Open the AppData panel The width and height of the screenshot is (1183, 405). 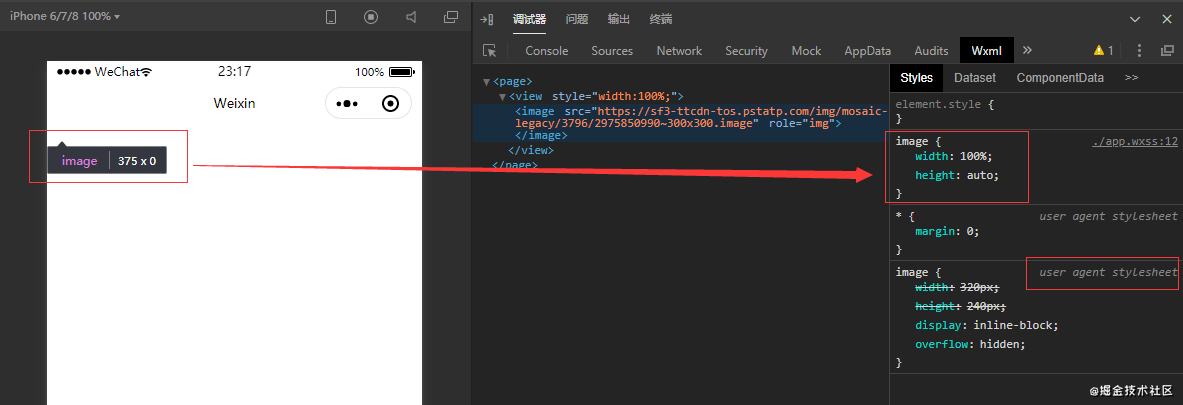point(868,51)
